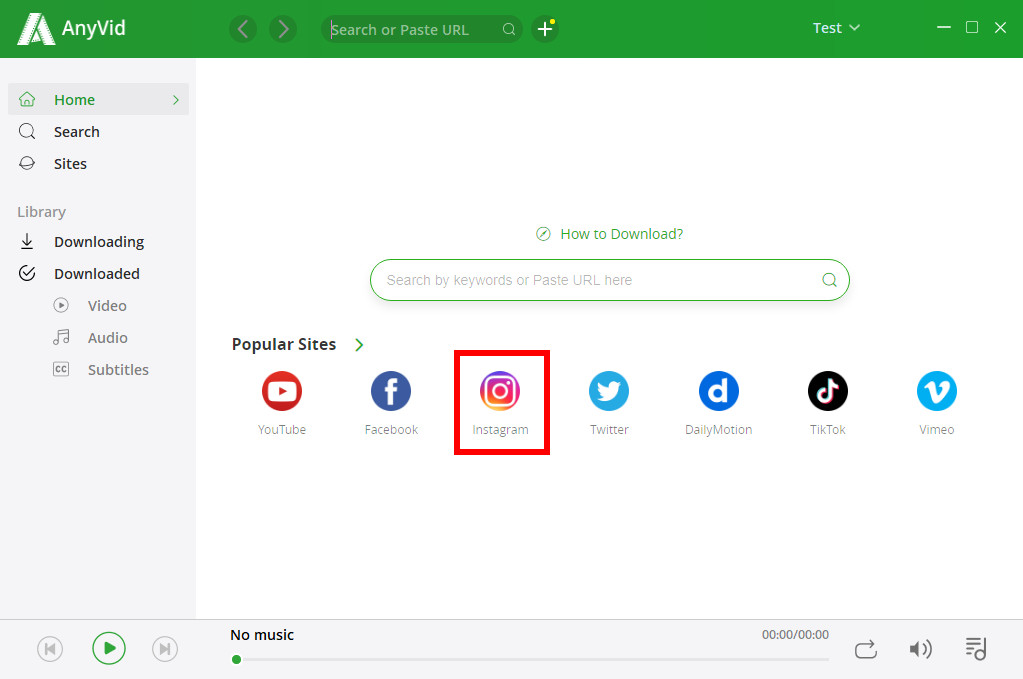Click the Downloading arrow icon

(27, 241)
